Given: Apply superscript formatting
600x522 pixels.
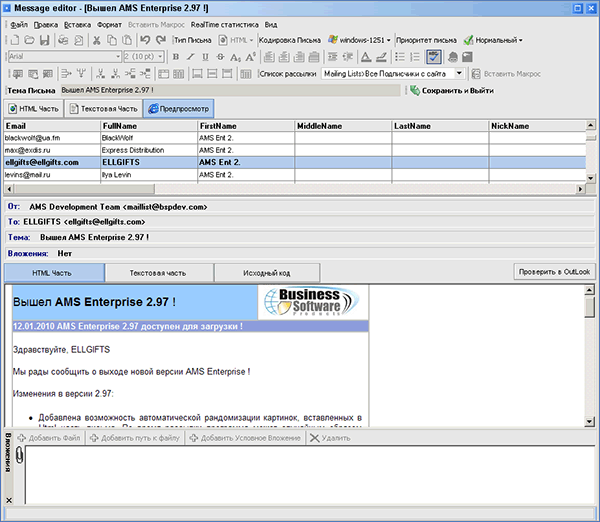Looking at the screenshot, I should (251, 57).
